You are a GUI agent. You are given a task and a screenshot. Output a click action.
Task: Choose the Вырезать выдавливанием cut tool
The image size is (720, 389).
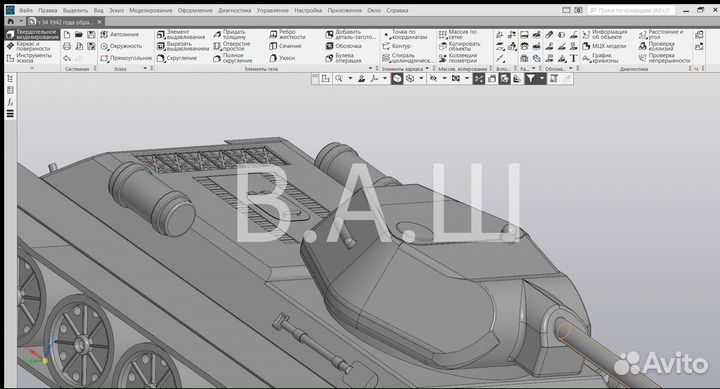(182, 46)
